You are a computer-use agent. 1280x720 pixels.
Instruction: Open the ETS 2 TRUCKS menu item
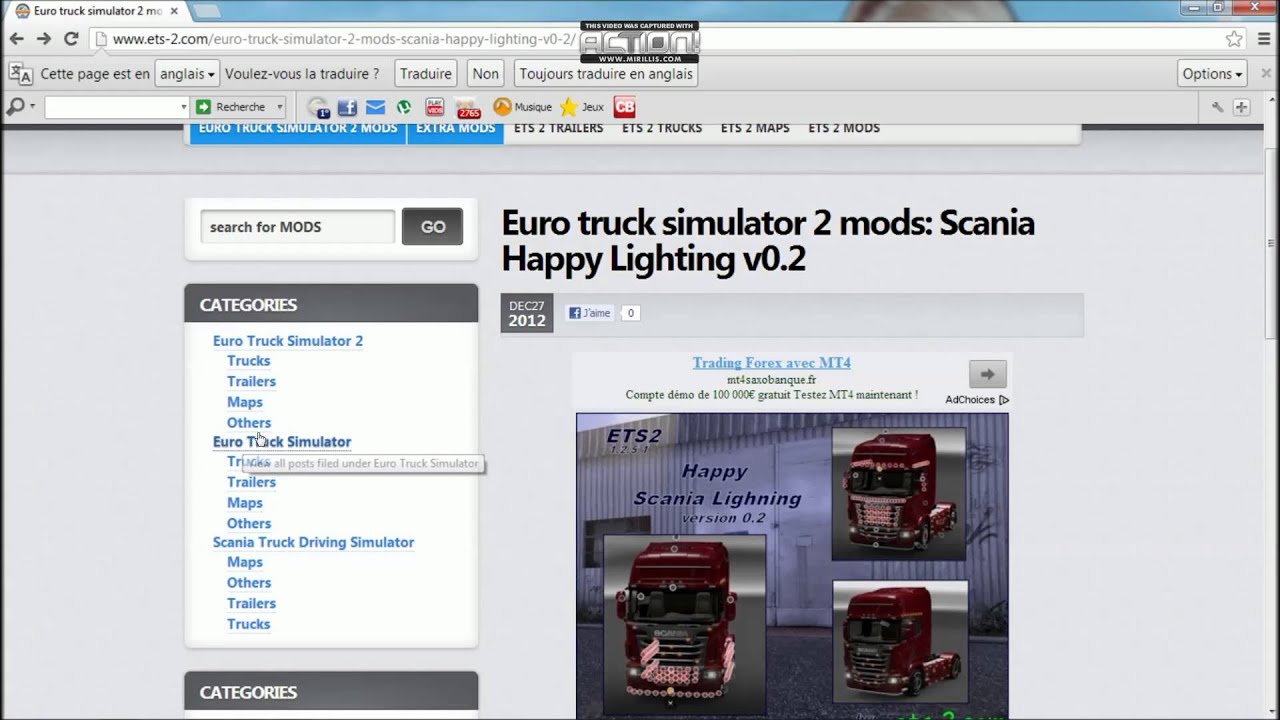coord(662,128)
